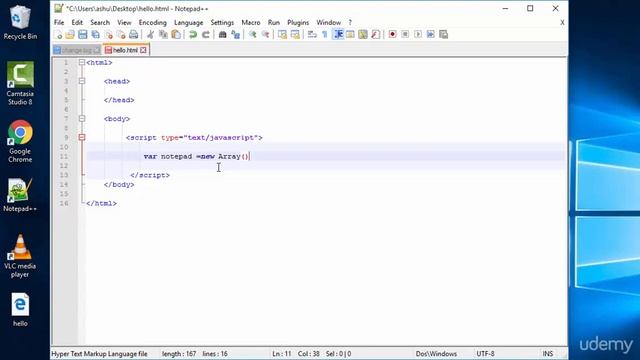The height and width of the screenshot is (360, 640).
Task: Click Save Current Recorded Macro icon
Action: coord(444,35)
